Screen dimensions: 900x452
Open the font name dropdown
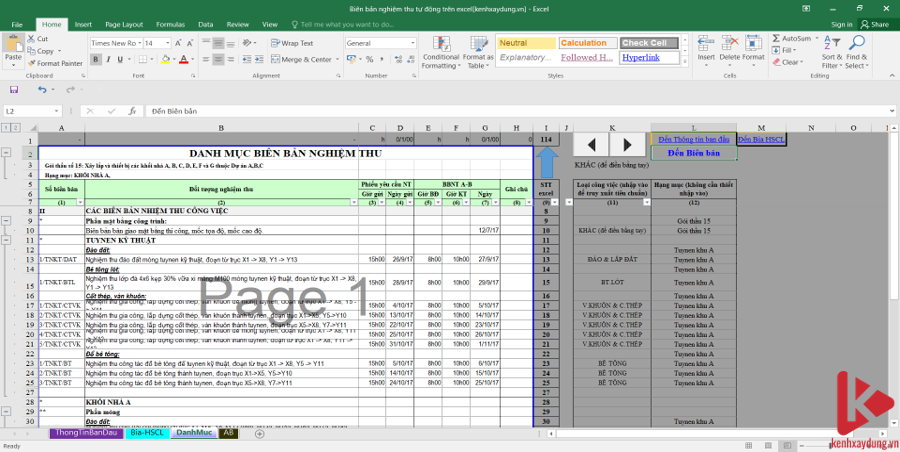coord(138,44)
